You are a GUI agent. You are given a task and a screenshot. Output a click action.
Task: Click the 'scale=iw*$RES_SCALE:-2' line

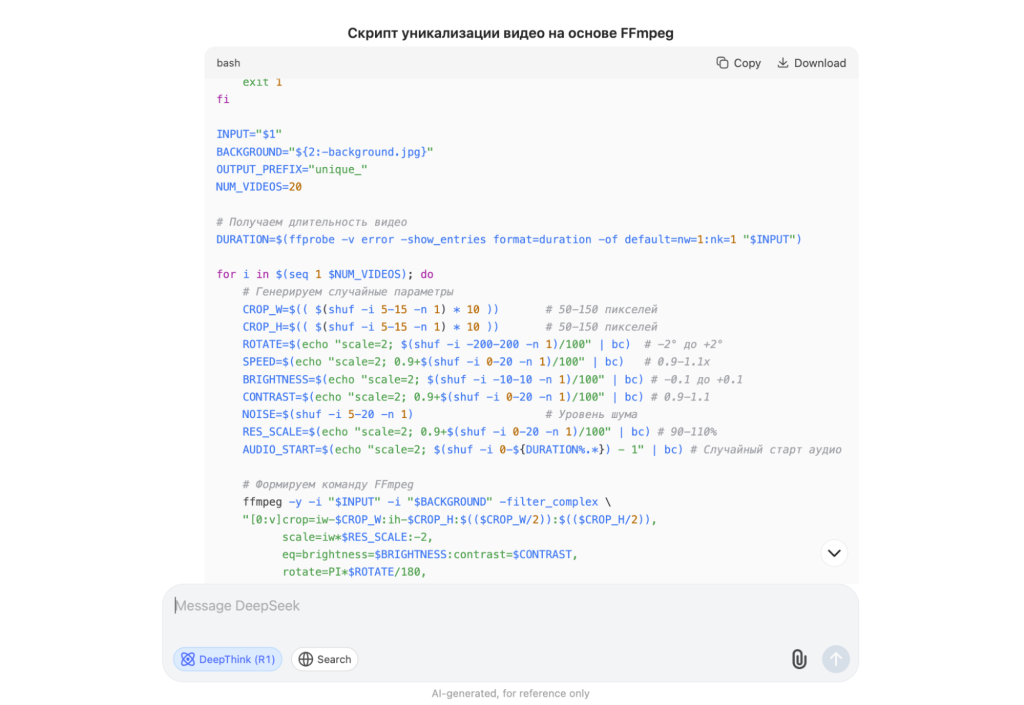point(357,537)
